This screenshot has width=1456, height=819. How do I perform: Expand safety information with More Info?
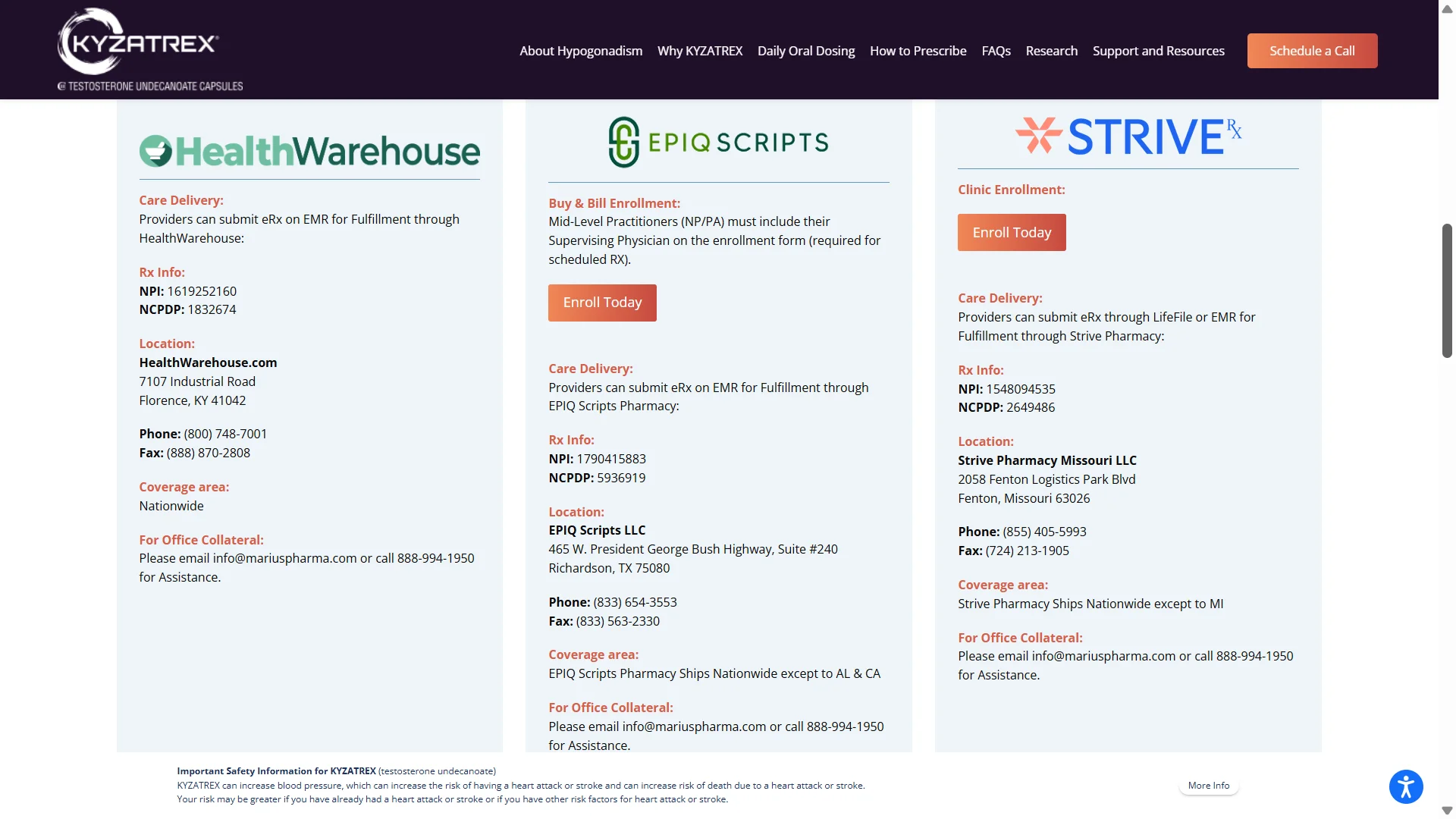pyautogui.click(x=1209, y=786)
